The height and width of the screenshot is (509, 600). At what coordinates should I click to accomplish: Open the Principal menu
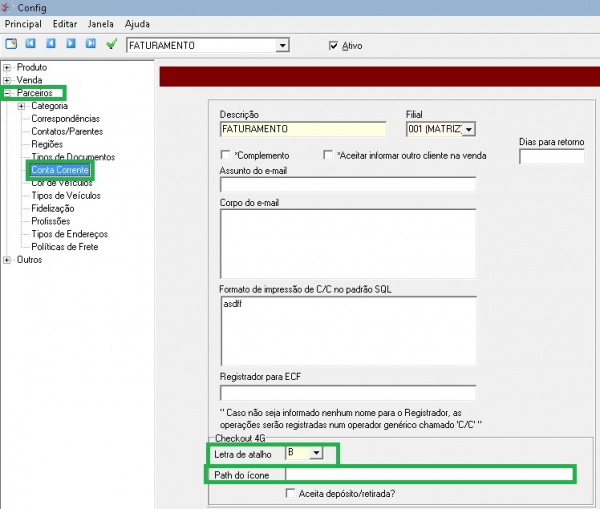click(25, 23)
